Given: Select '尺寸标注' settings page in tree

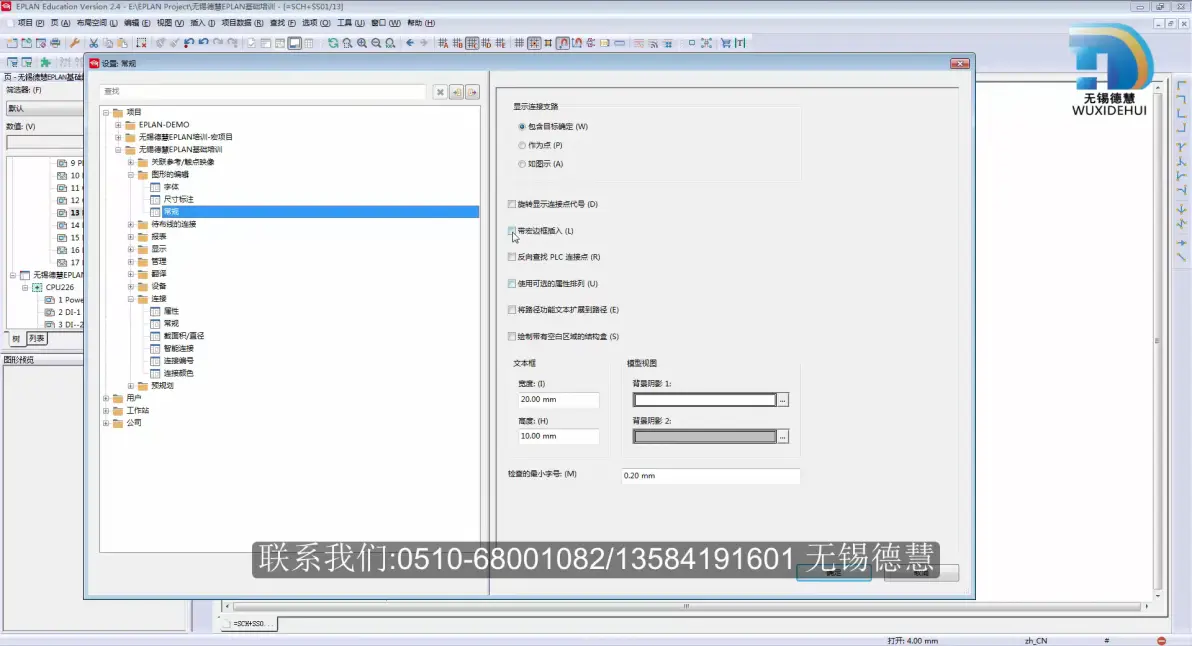Looking at the screenshot, I should (x=179, y=199).
